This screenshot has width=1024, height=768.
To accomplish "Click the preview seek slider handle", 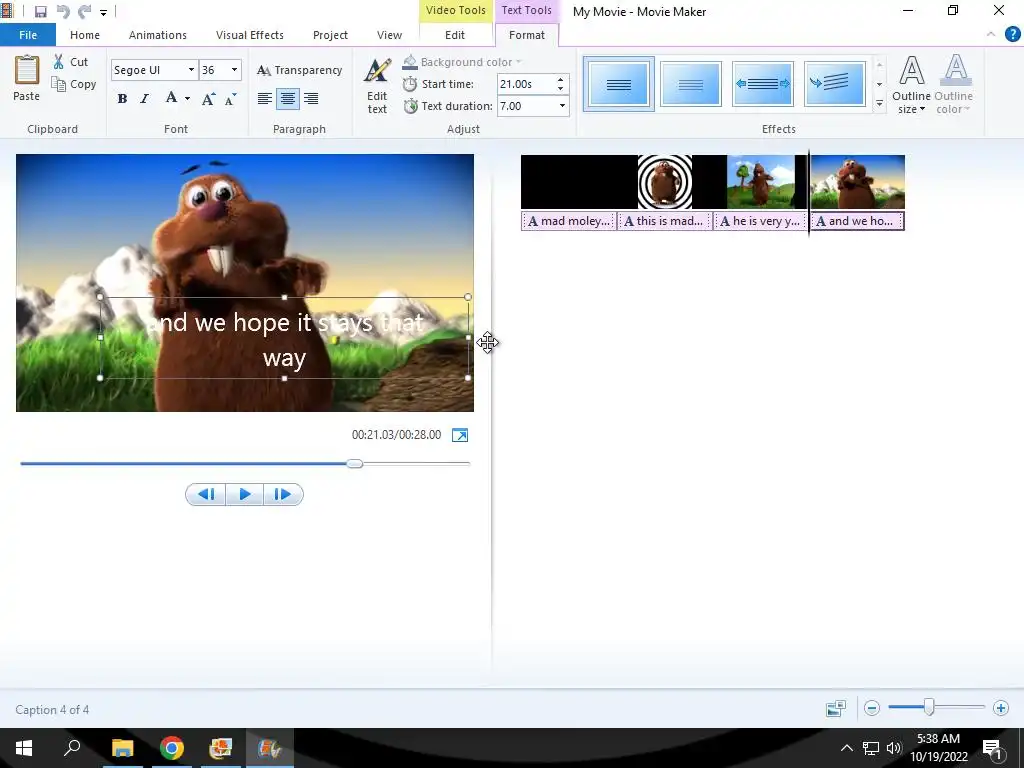I will tap(355, 464).
